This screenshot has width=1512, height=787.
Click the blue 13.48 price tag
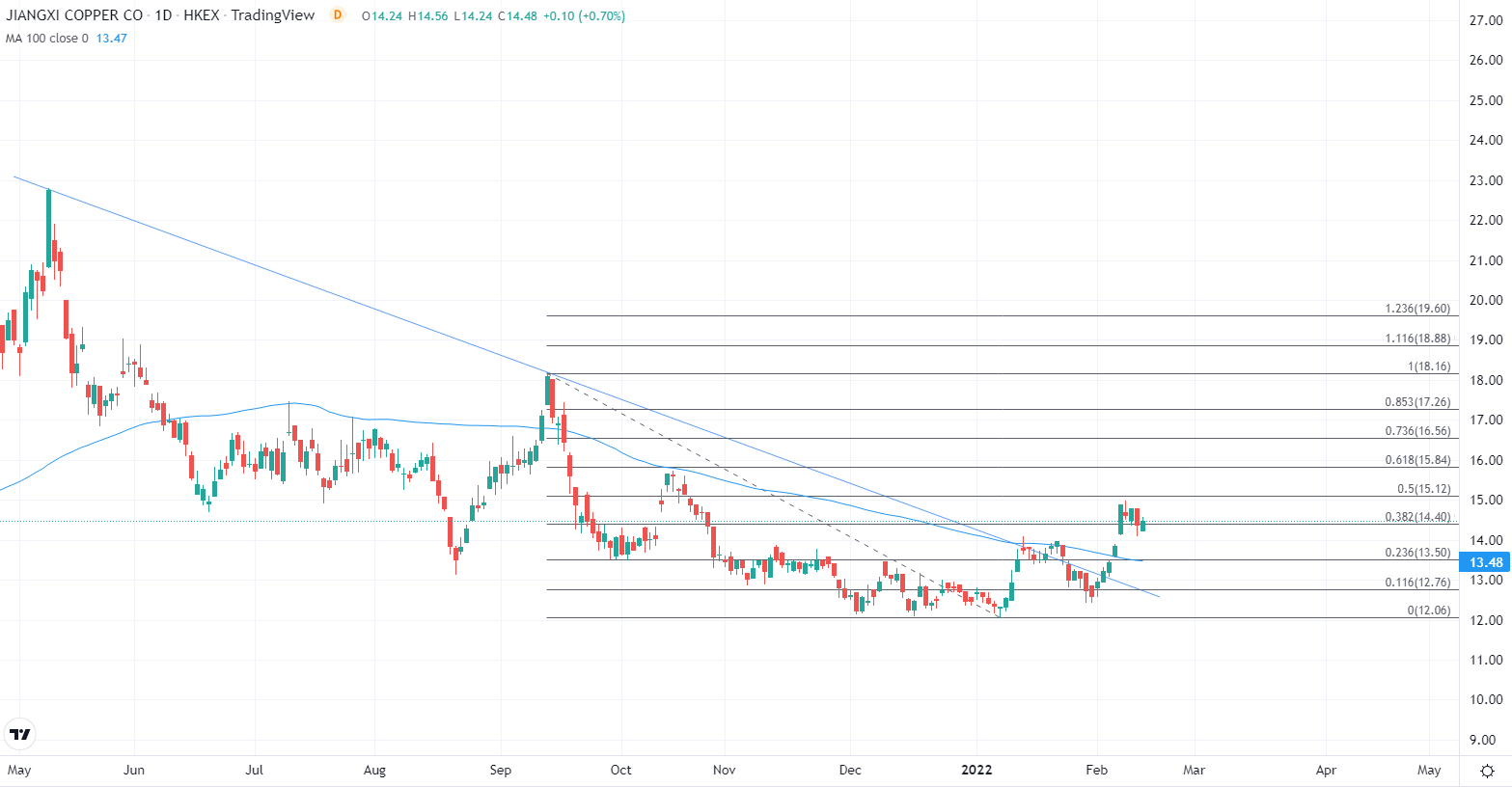click(1486, 562)
